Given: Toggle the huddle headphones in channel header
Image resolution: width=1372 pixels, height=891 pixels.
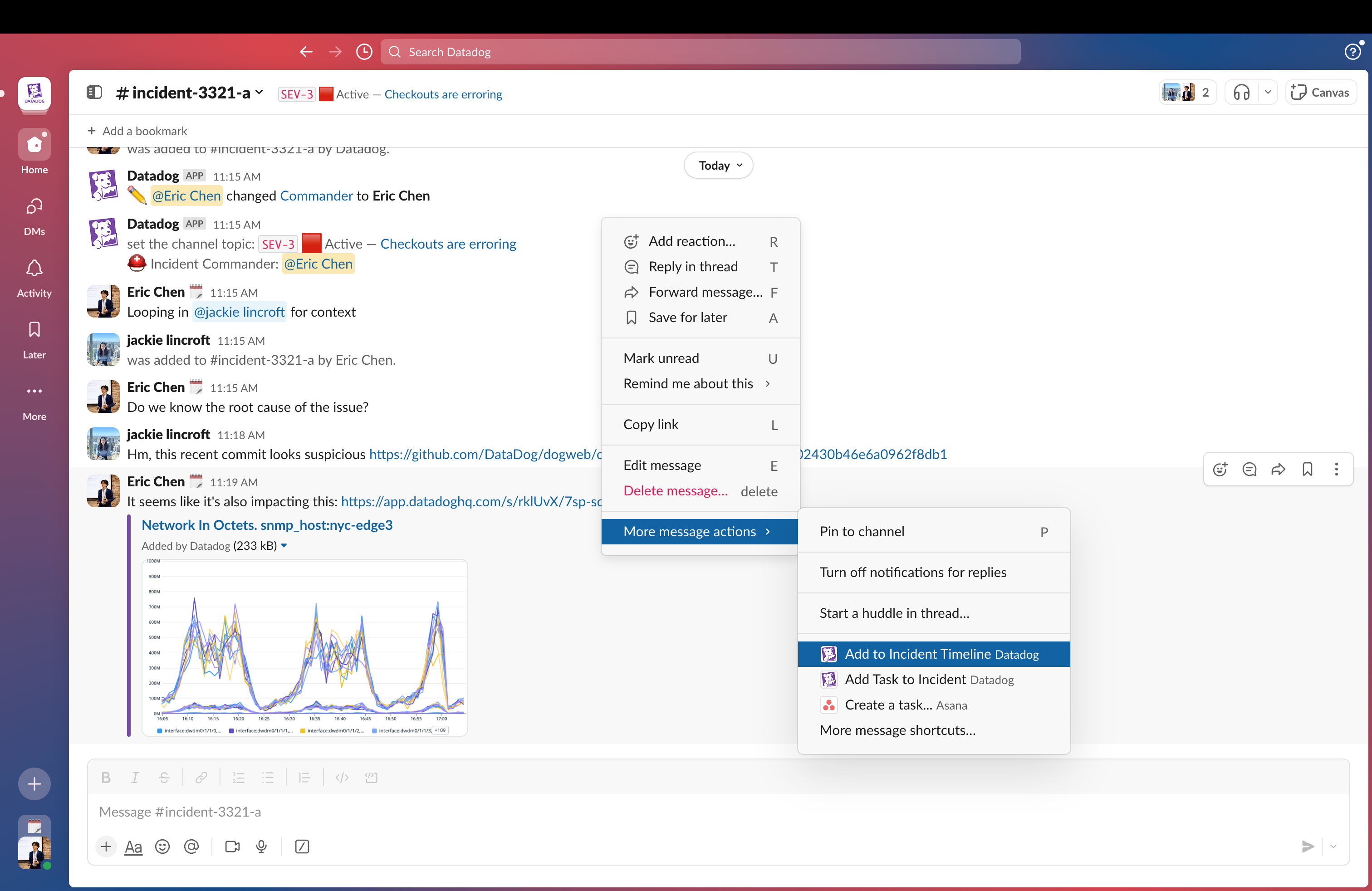Looking at the screenshot, I should pos(1241,92).
